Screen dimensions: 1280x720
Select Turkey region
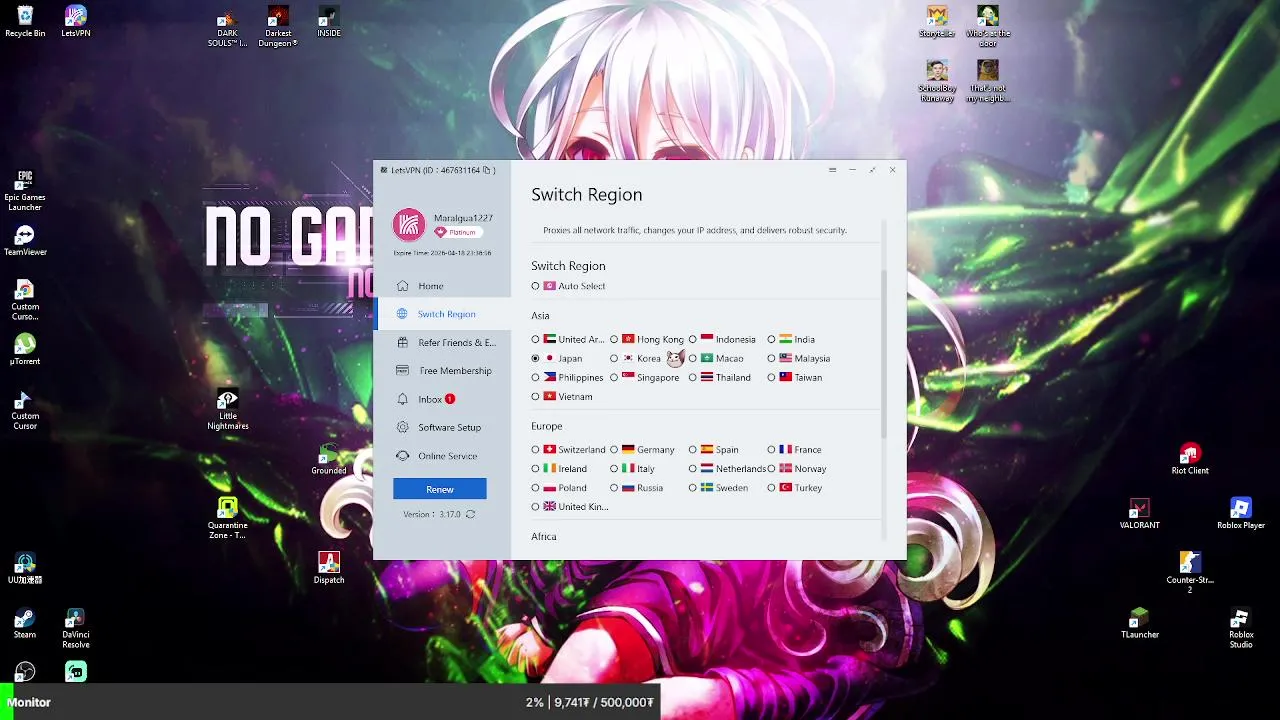pyautogui.click(x=795, y=487)
